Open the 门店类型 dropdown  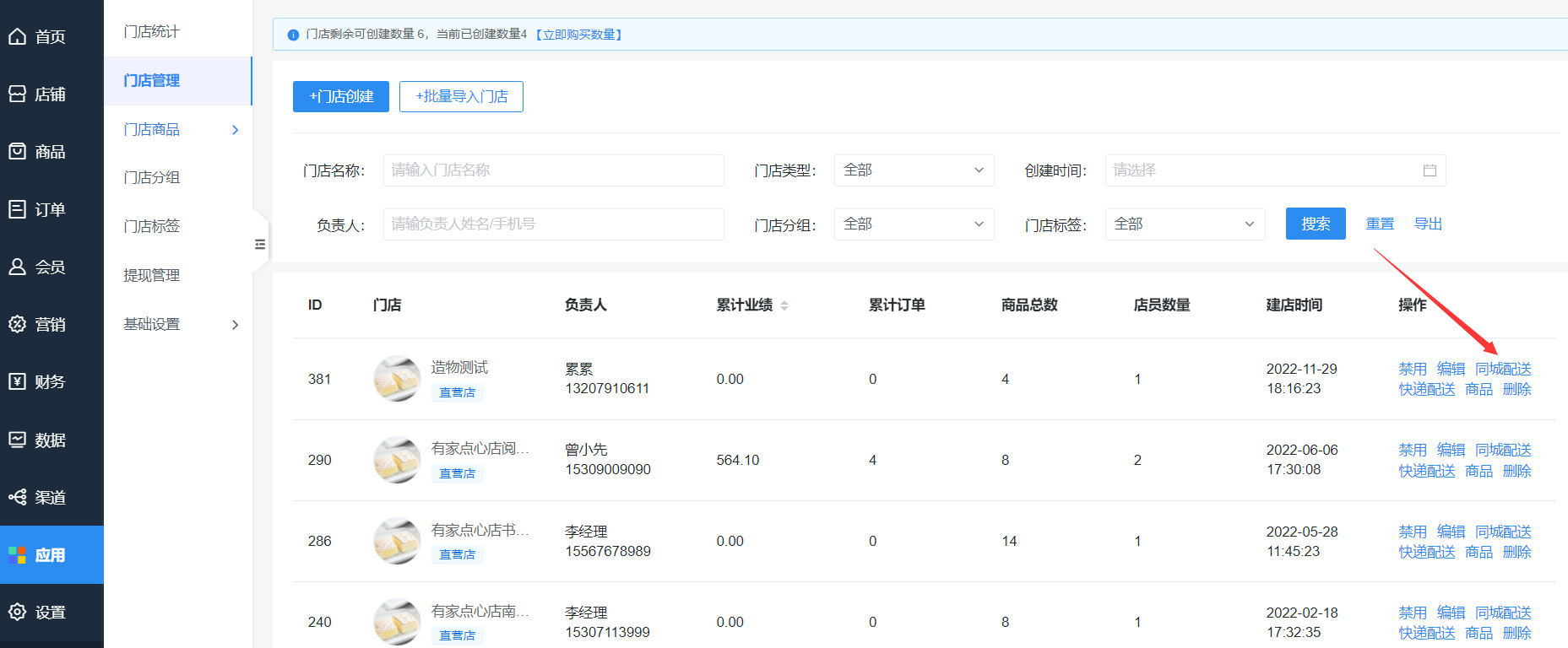914,170
